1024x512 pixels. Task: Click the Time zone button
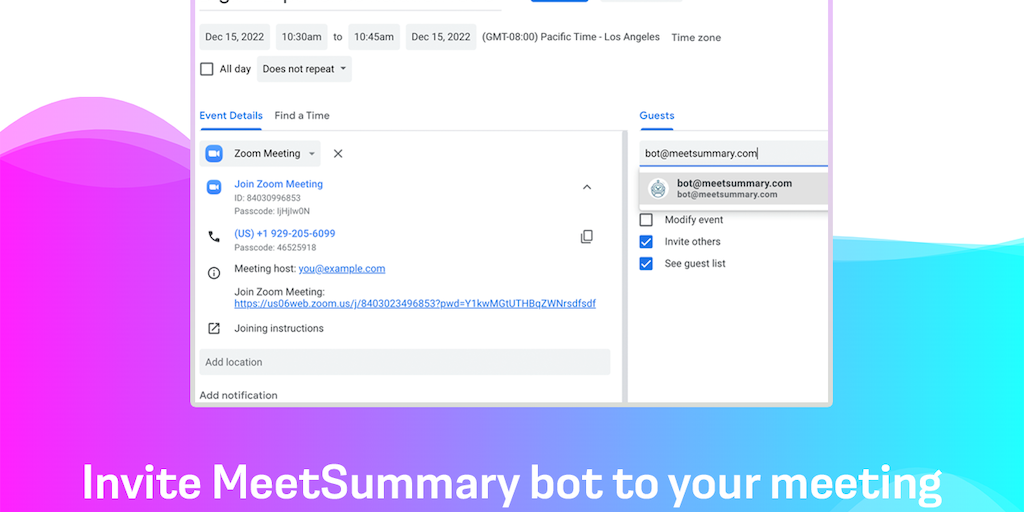(x=696, y=38)
